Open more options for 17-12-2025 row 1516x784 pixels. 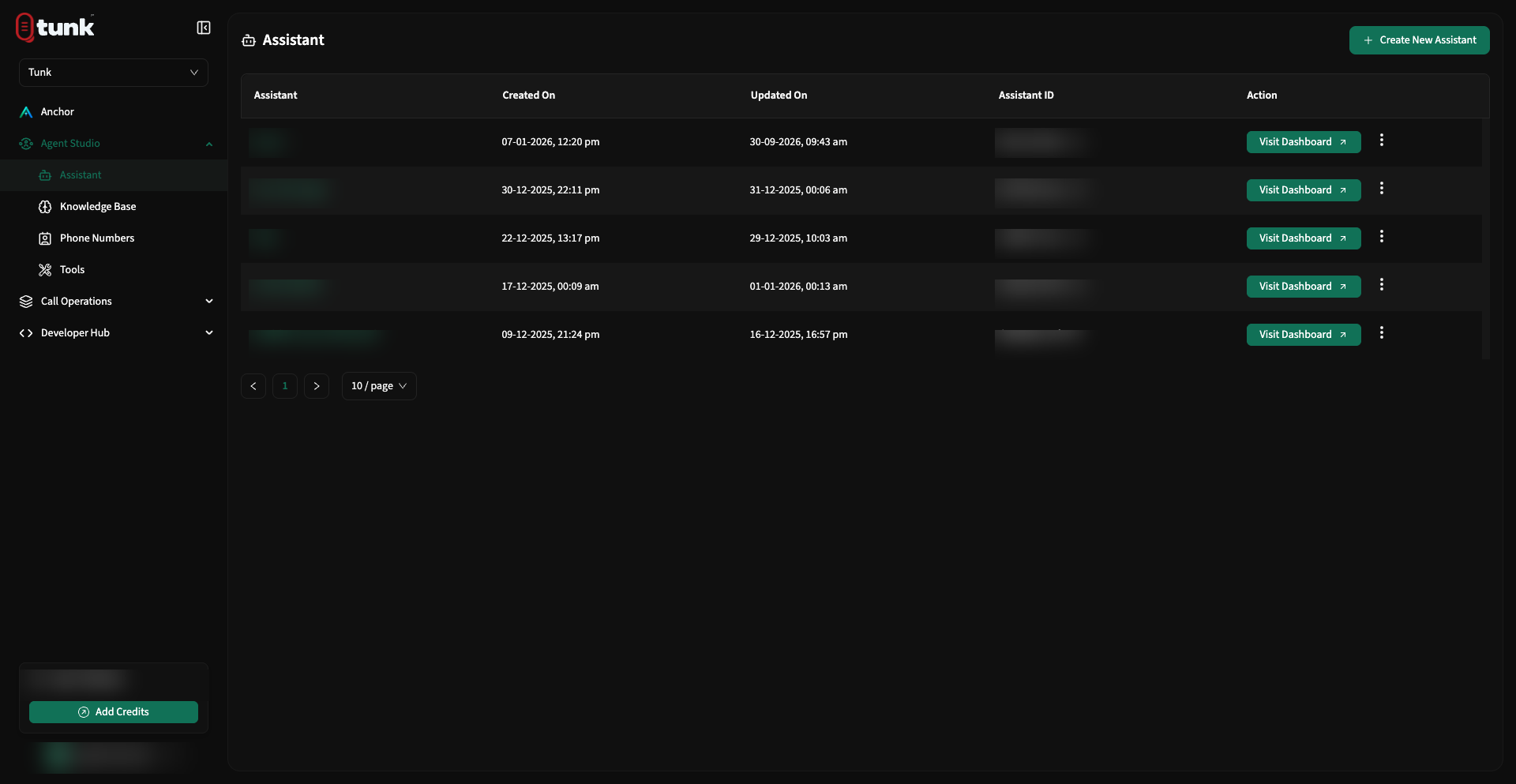pos(1382,285)
